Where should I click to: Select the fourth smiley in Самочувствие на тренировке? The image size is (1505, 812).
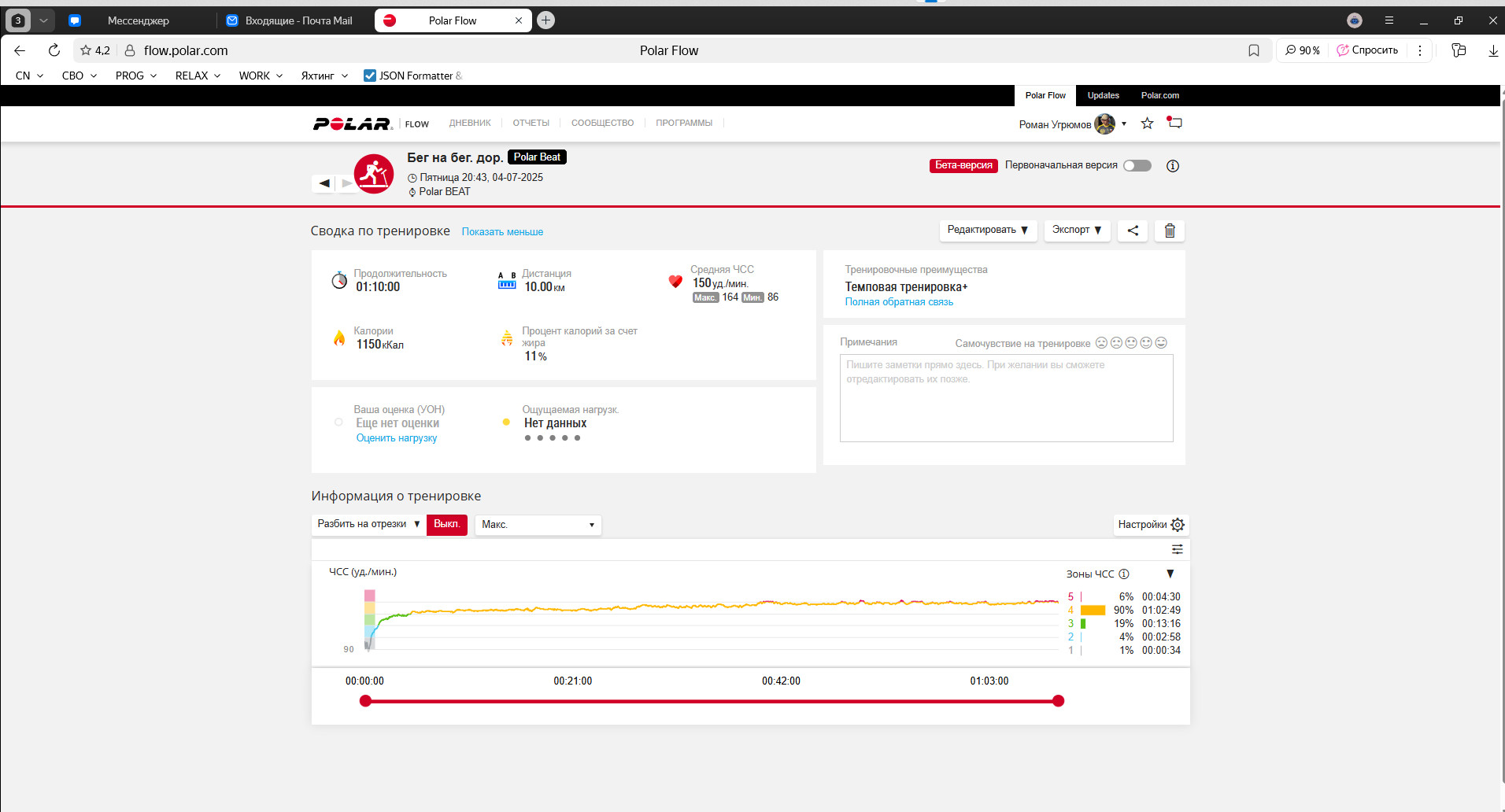pos(1146,343)
